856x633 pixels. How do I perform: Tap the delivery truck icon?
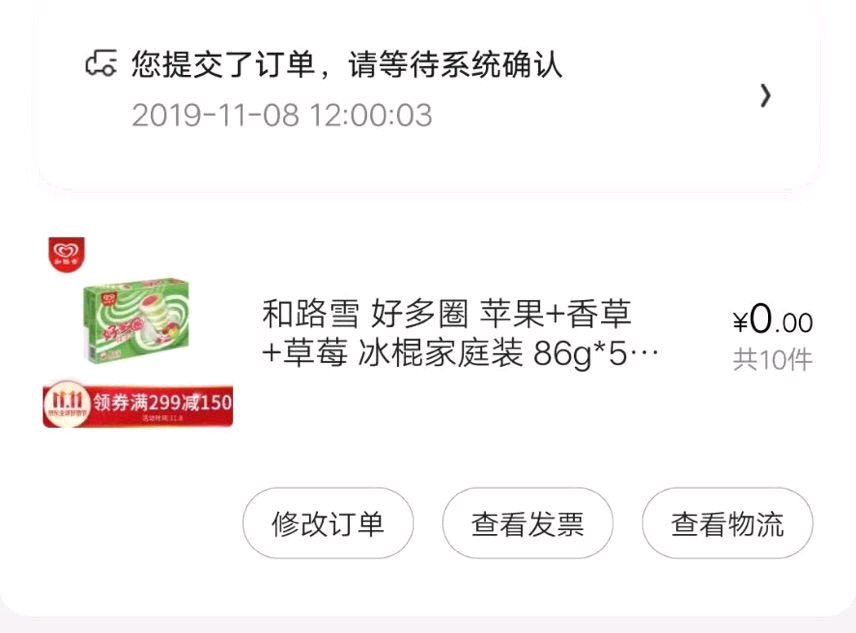coord(101,63)
